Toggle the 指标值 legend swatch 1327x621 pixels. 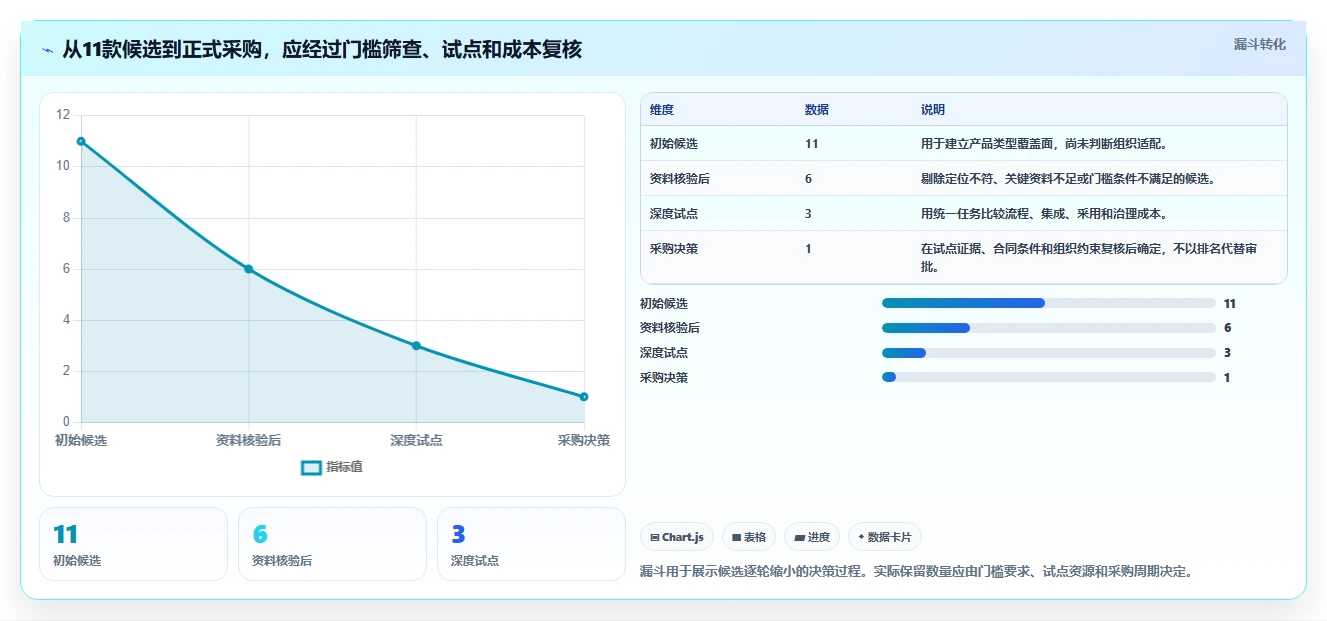tap(311, 467)
